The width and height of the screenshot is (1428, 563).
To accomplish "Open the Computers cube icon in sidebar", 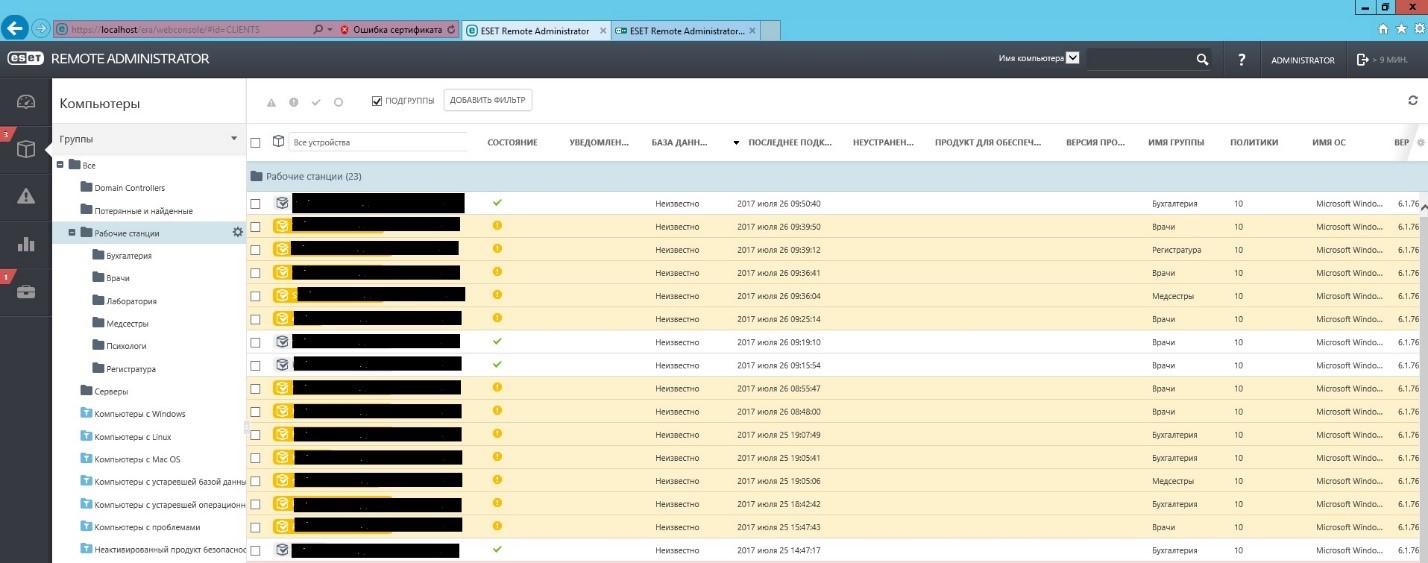I will coord(26,148).
